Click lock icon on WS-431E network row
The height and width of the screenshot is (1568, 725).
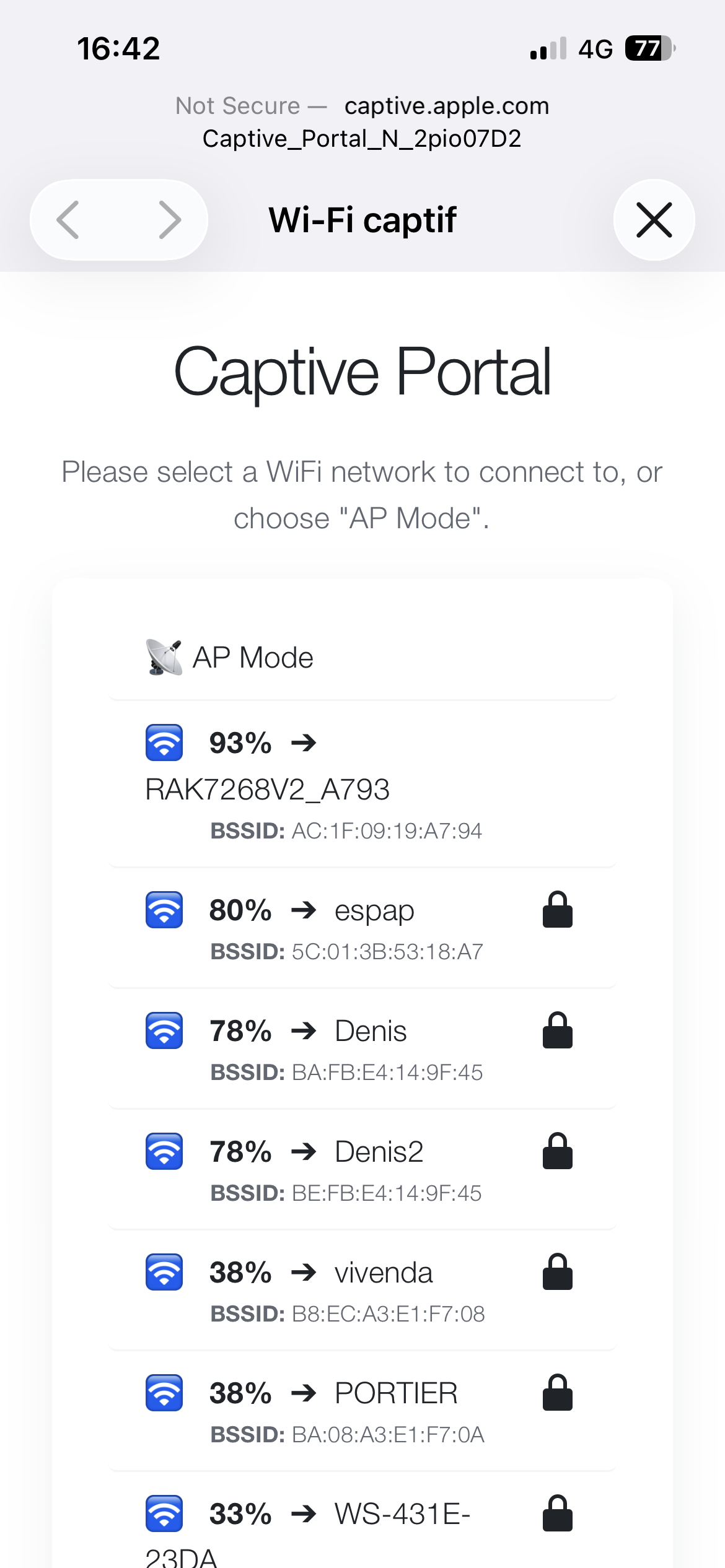coord(557,1514)
